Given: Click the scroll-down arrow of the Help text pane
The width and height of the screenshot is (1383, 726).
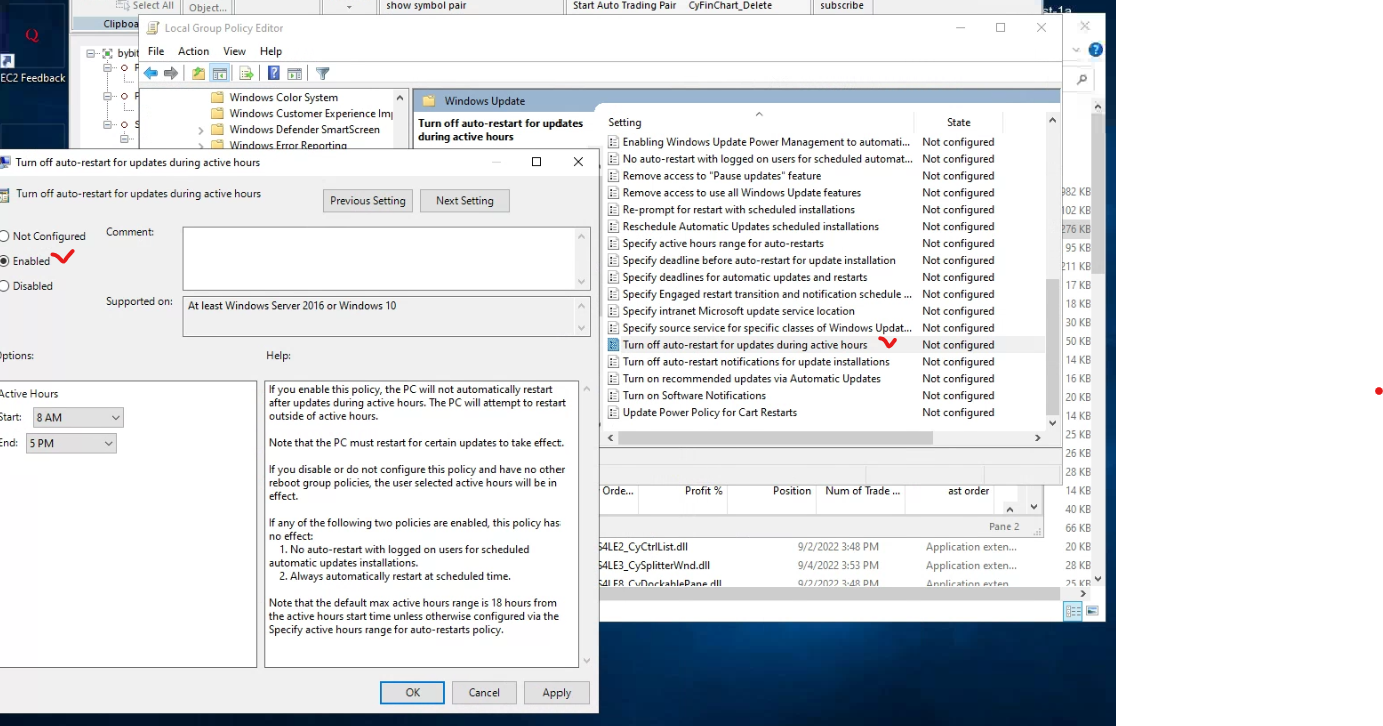Looking at the screenshot, I should click(x=585, y=661).
